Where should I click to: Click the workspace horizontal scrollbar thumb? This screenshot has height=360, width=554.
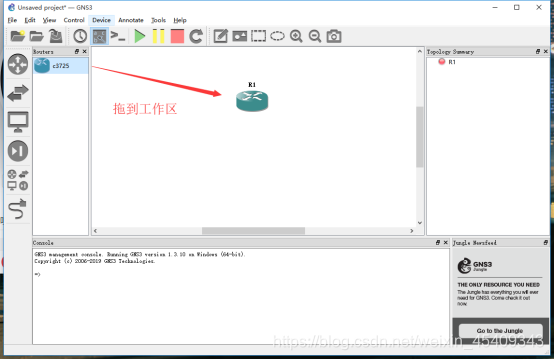(x=253, y=231)
